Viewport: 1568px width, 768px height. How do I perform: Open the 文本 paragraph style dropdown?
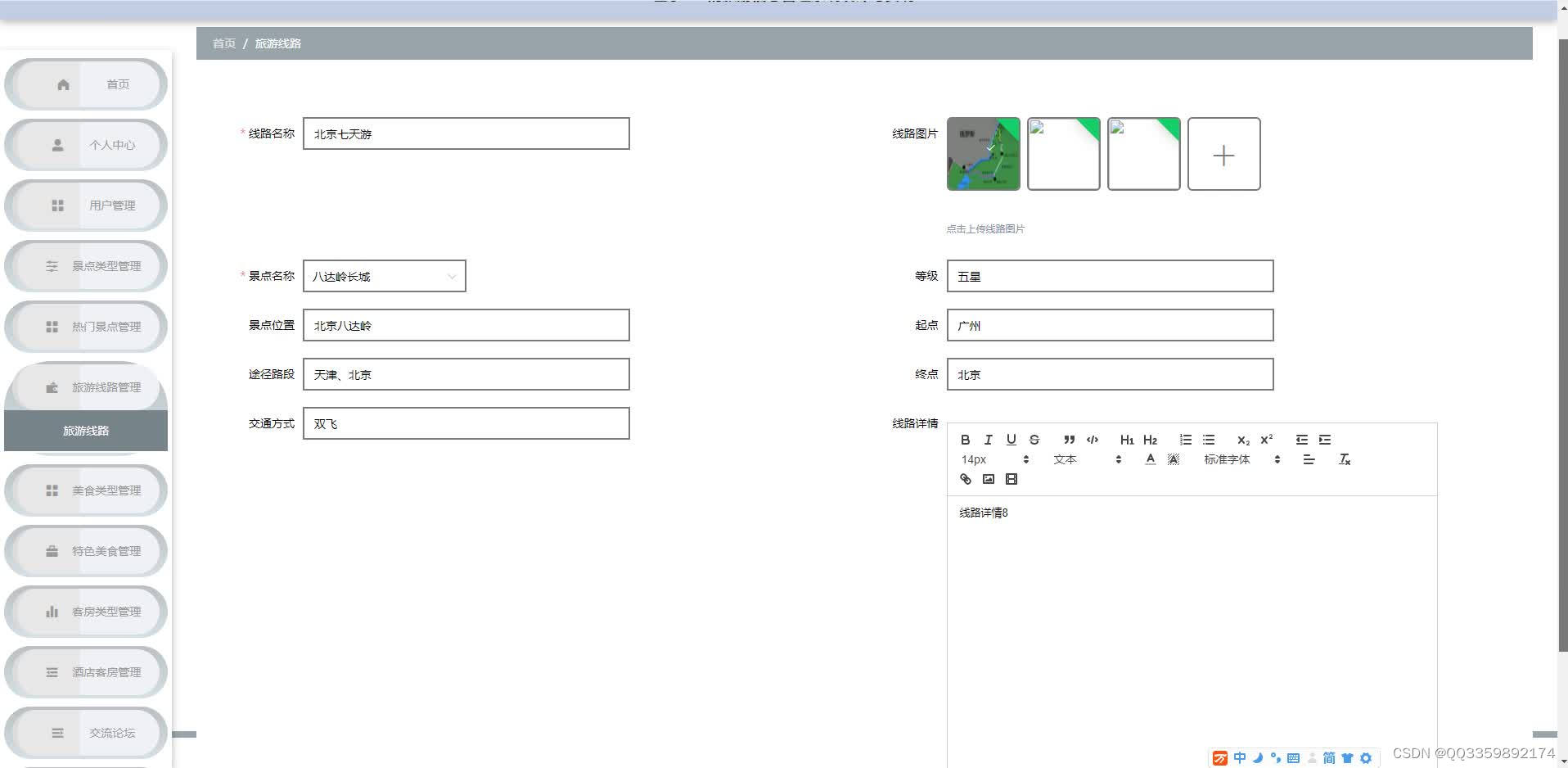1087,459
